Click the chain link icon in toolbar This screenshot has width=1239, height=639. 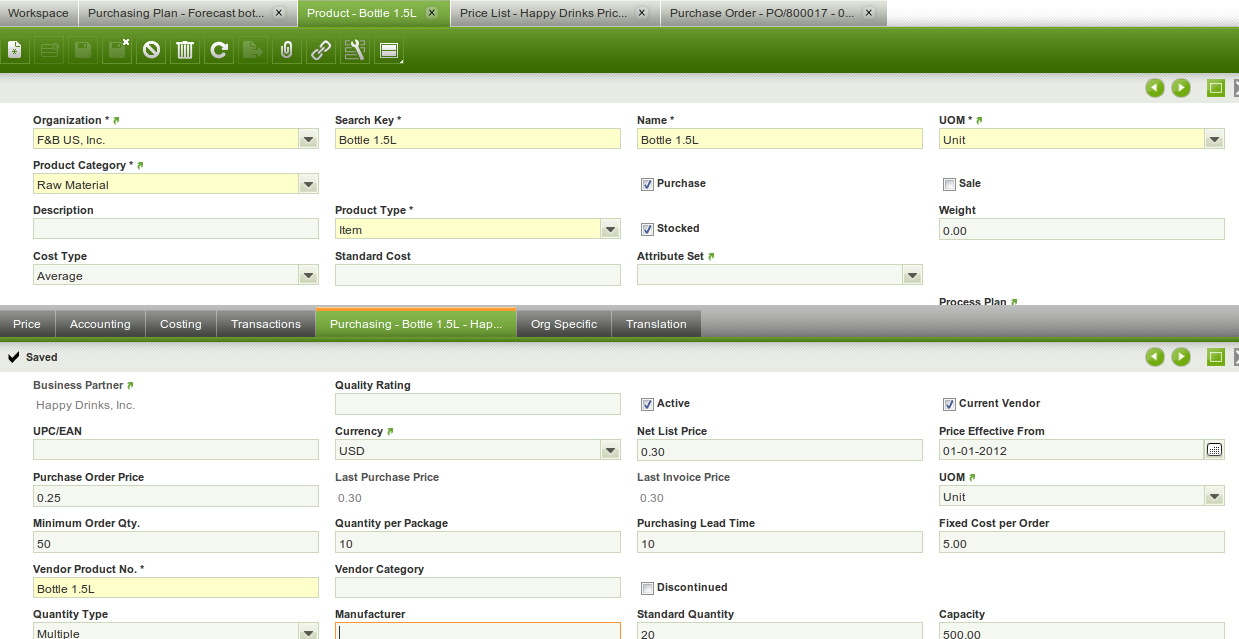(321, 50)
